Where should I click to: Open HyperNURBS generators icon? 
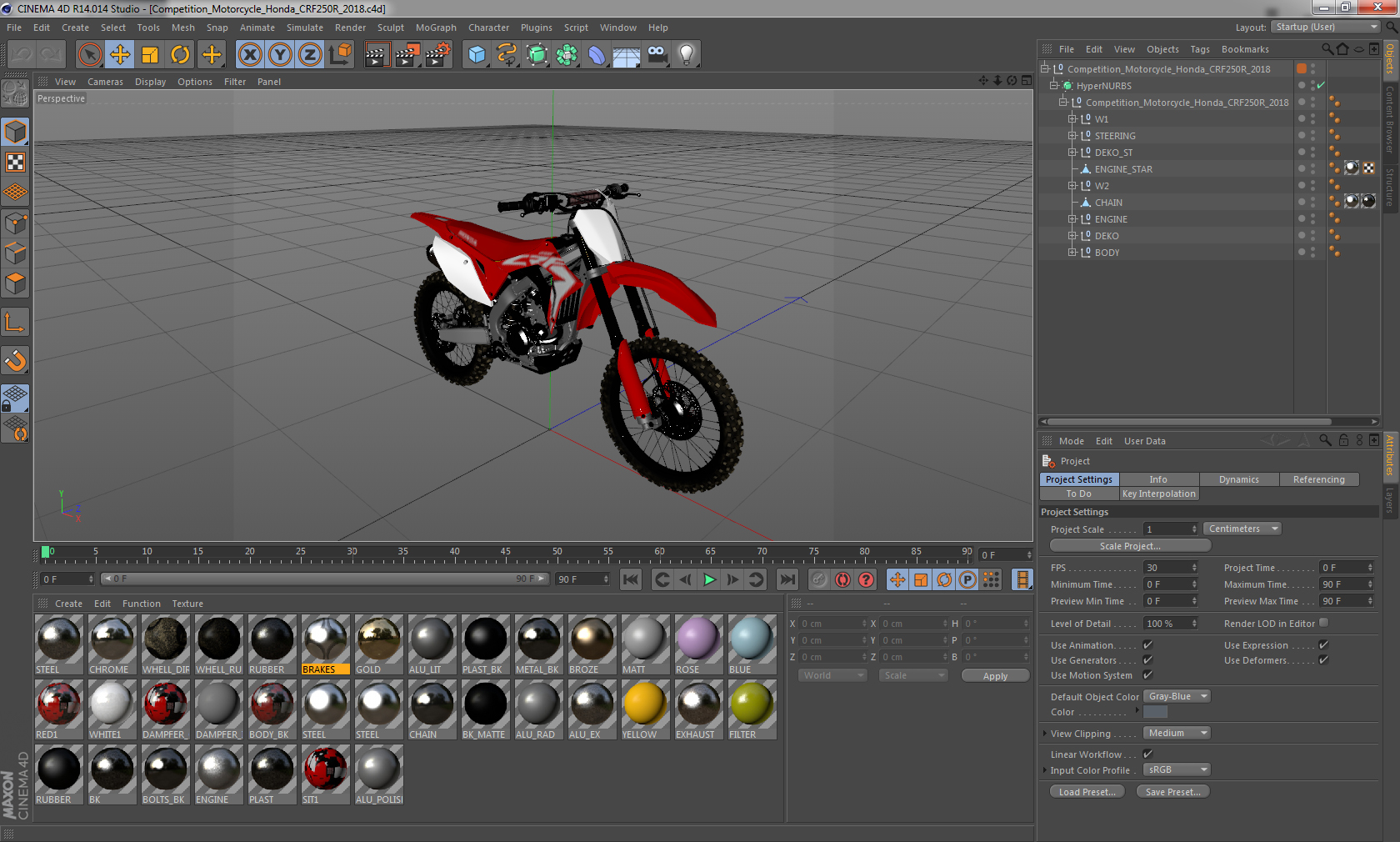537,55
